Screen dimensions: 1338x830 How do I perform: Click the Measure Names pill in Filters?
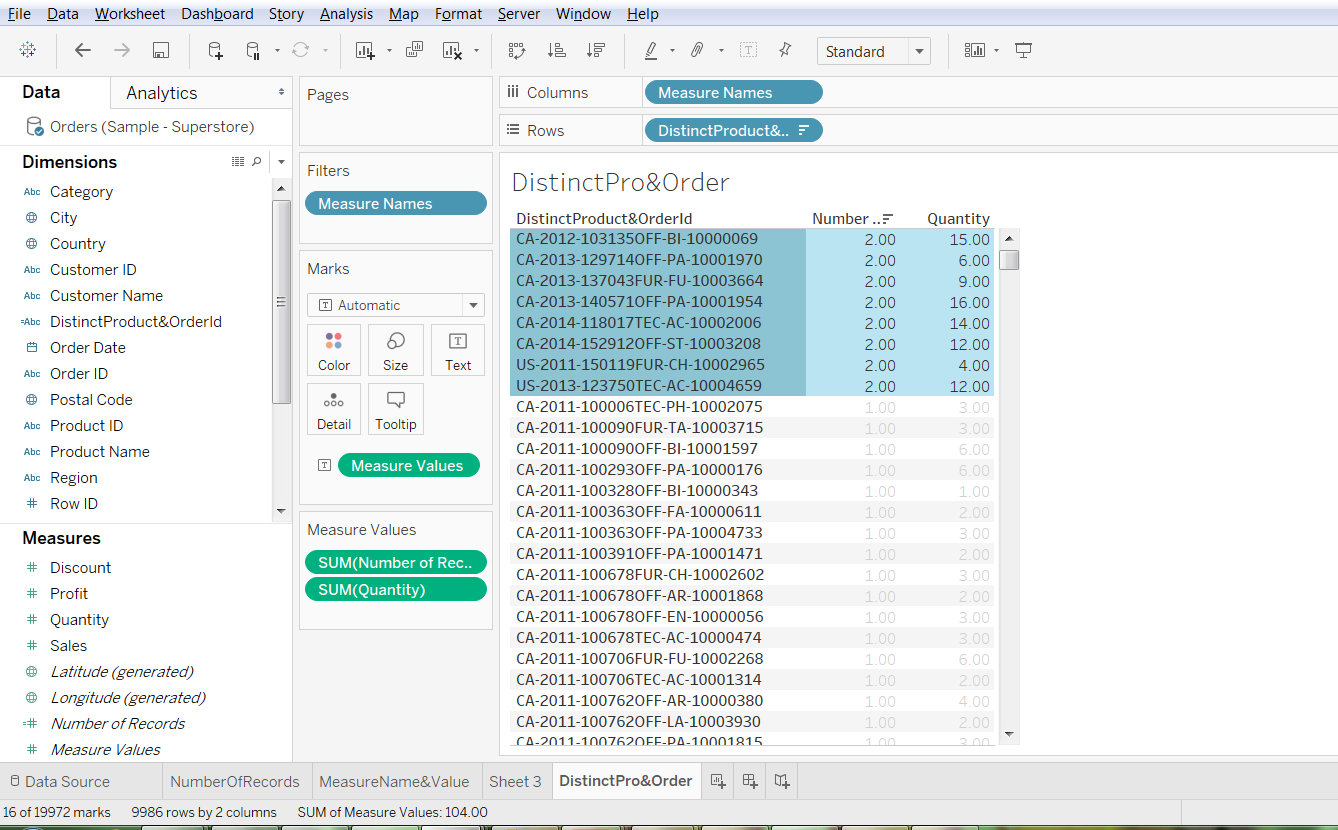click(395, 204)
